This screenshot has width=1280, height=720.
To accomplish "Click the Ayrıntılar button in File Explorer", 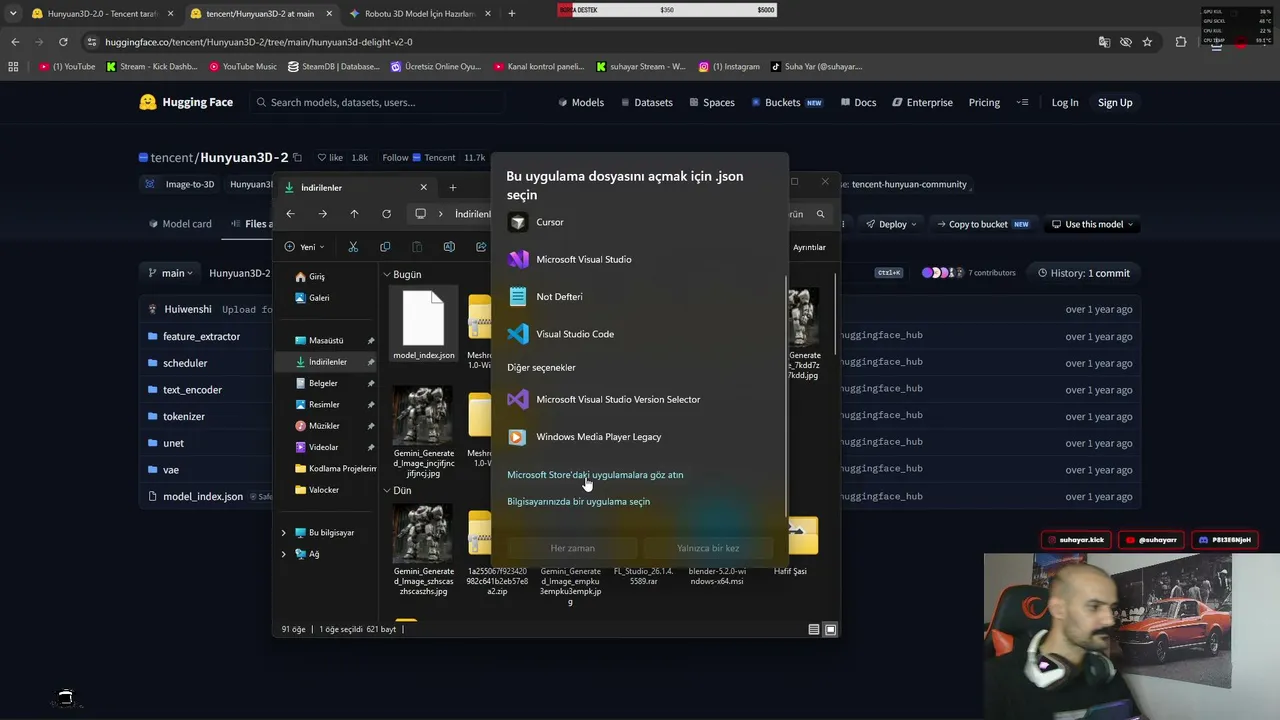I will [x=809, y=247].
